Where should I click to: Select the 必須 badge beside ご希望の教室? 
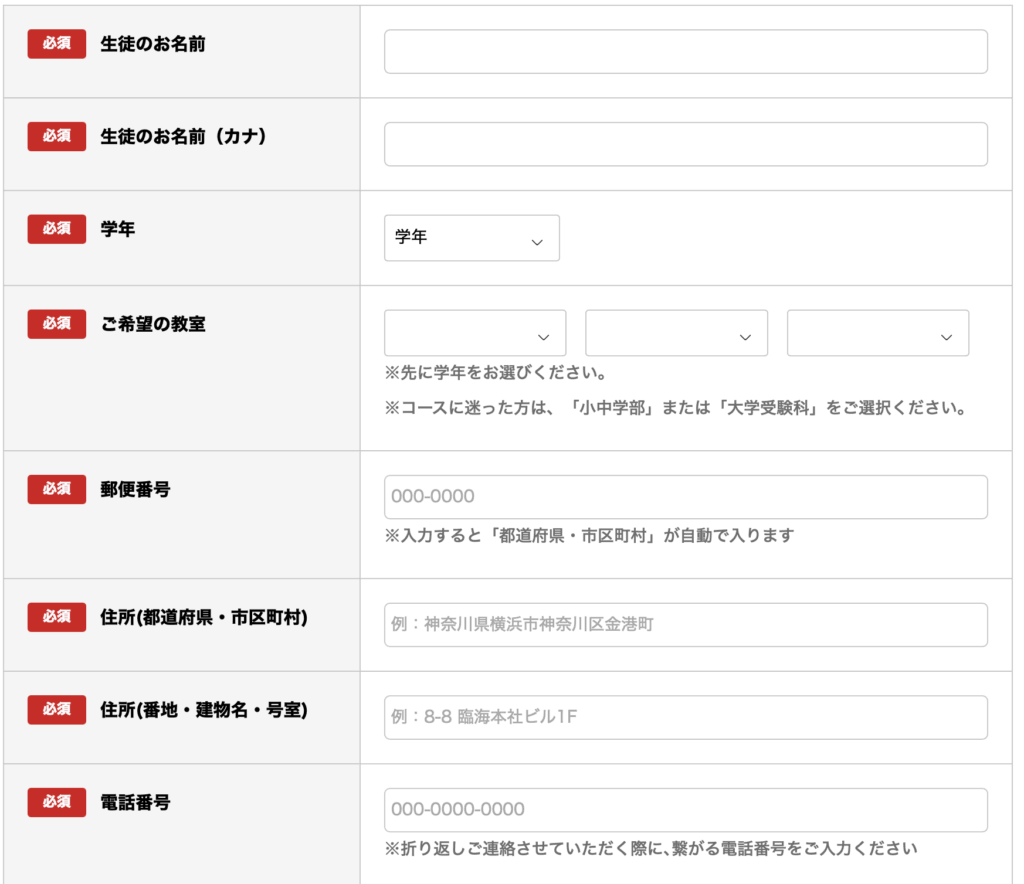[57, 324]
